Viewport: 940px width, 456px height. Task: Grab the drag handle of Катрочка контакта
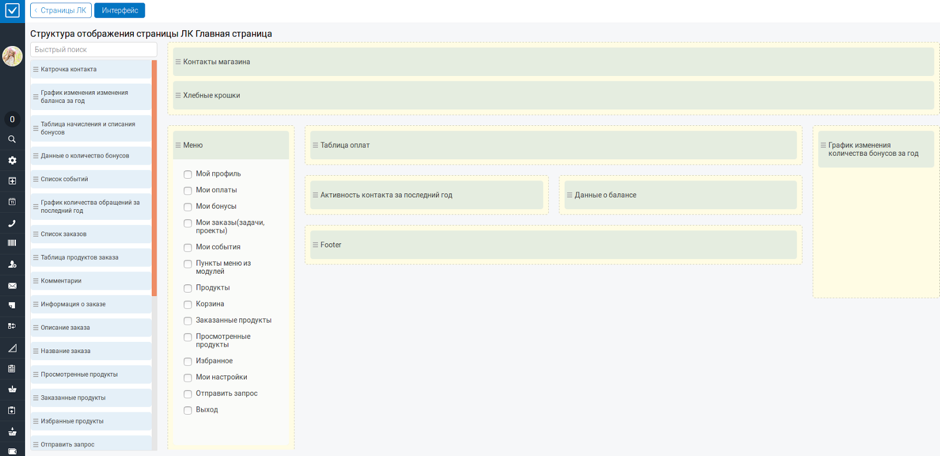coord(36,69)
